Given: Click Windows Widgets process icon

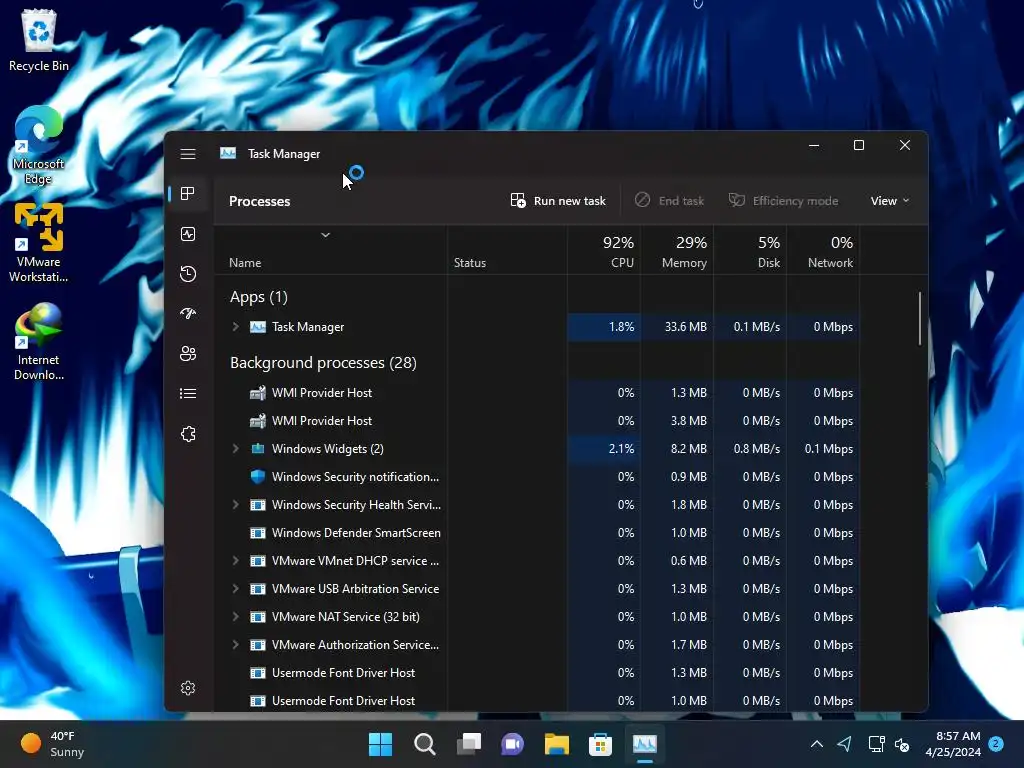Looking at the screenshot, I should pos(258,449).
